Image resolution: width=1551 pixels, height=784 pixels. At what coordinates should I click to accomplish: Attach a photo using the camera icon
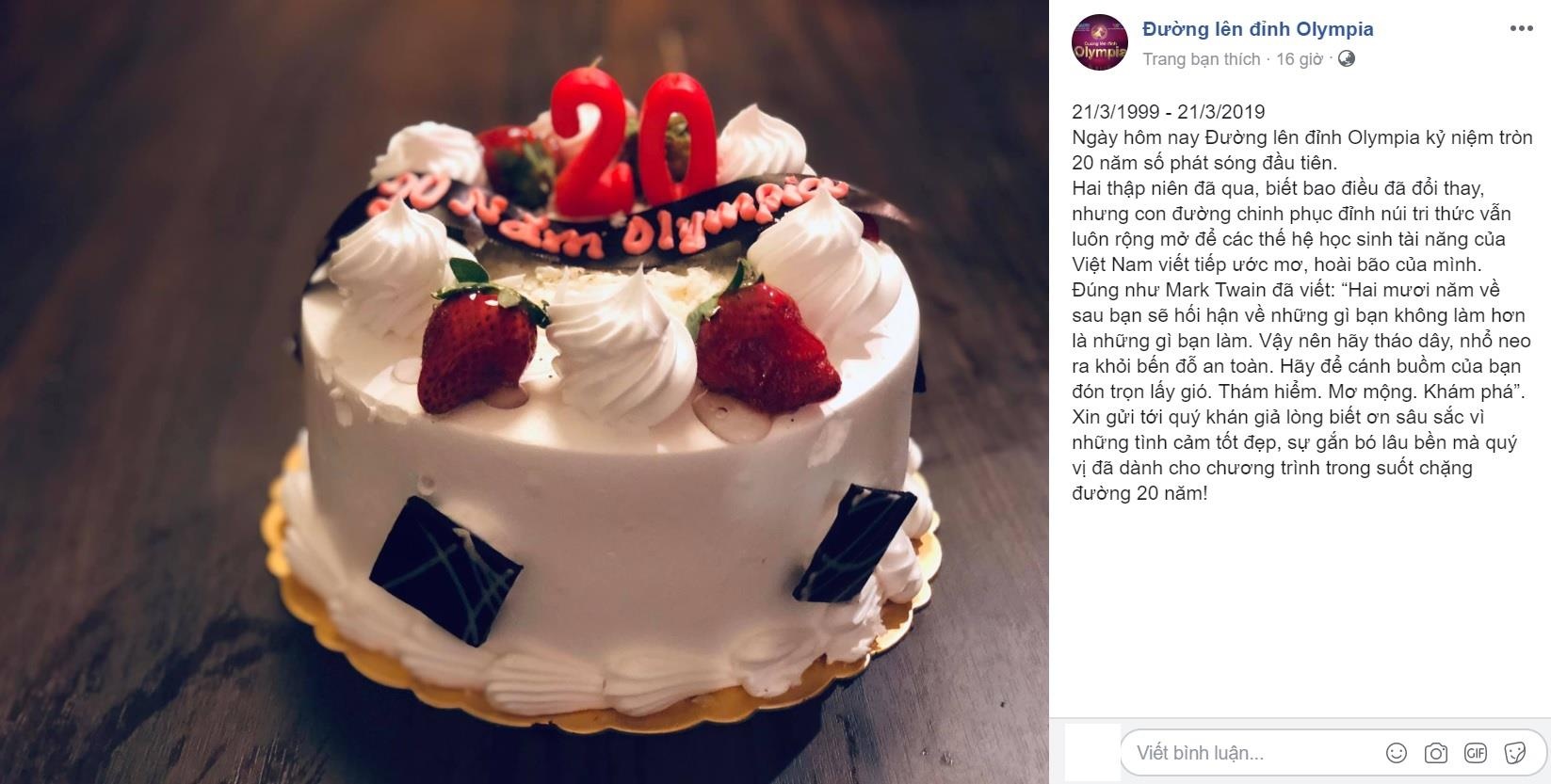tap(1436, 753)
